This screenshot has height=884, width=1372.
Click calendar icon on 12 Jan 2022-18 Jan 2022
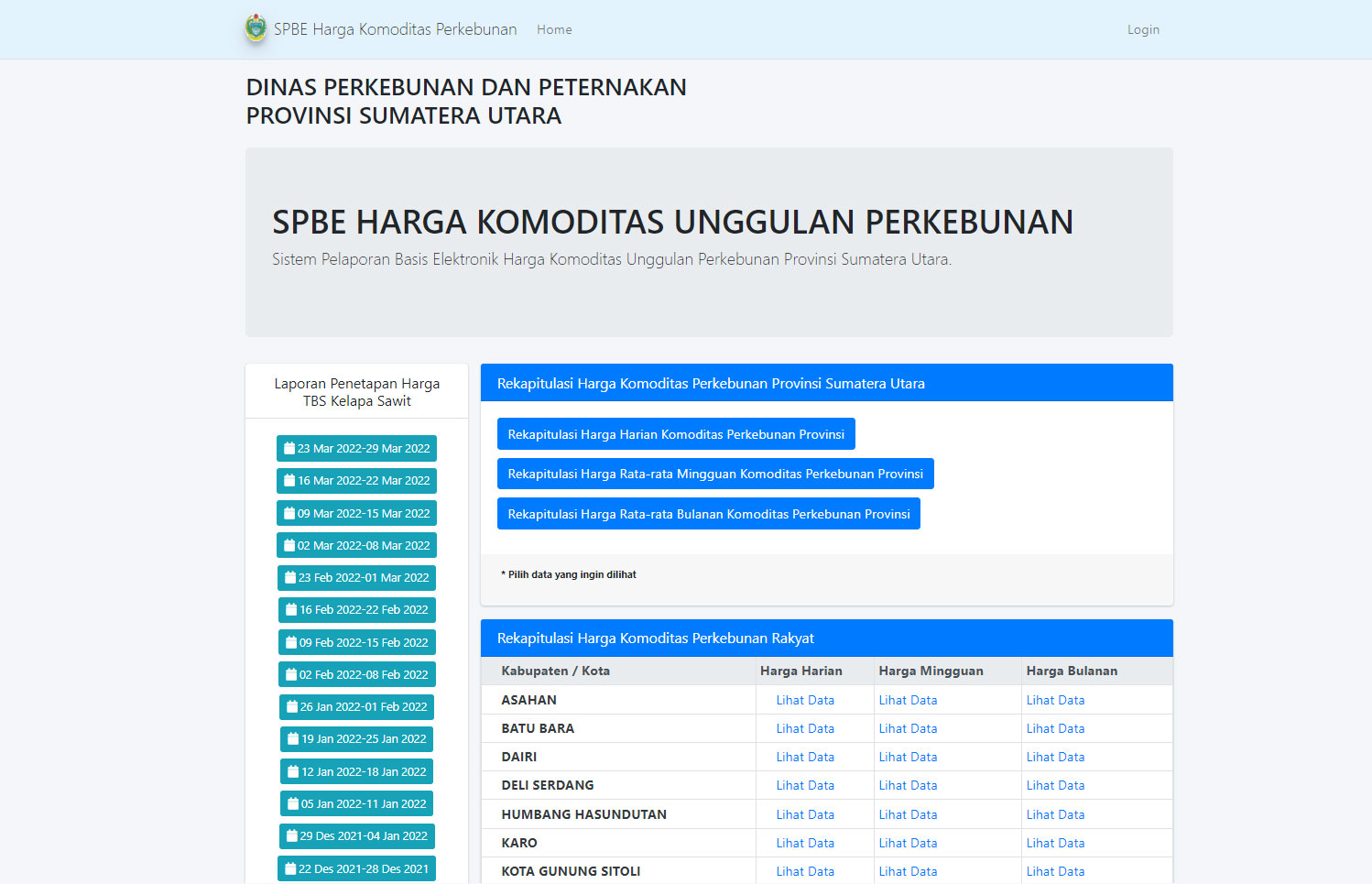pos(293,772)
